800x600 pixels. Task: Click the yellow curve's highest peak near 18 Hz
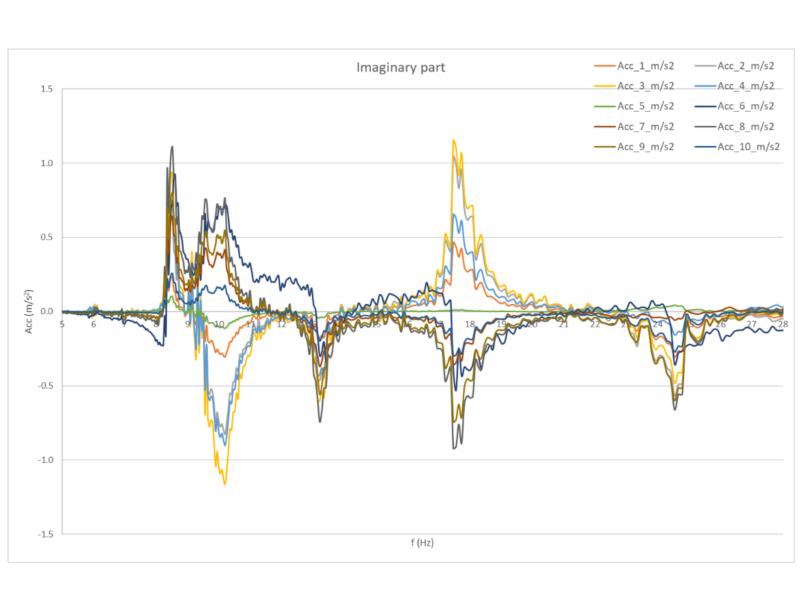[x=454, y=140]
